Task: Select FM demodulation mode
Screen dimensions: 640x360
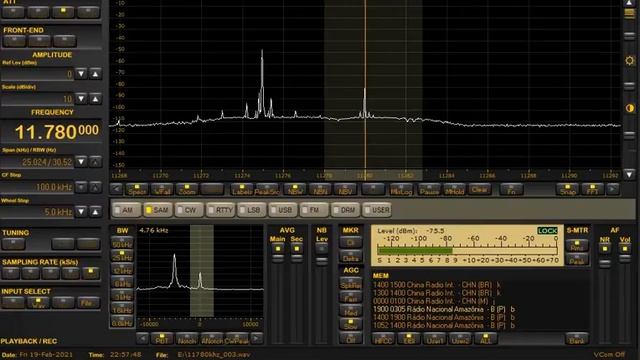Action: pos(314,210)
